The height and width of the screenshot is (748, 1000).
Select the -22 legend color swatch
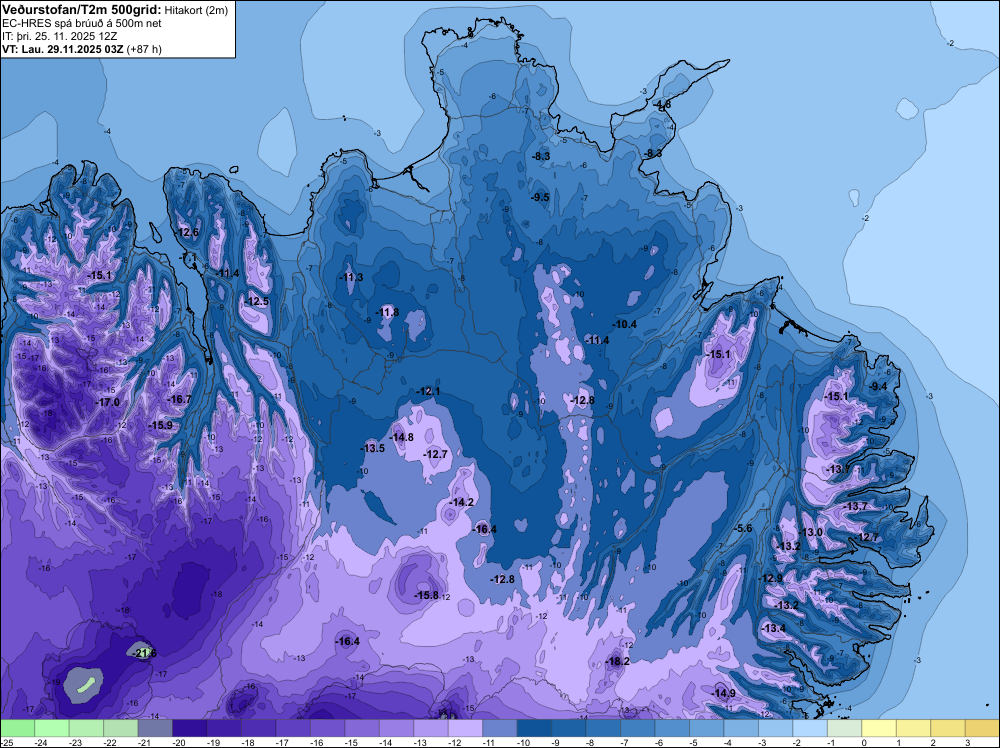click(x=121, y=728)
